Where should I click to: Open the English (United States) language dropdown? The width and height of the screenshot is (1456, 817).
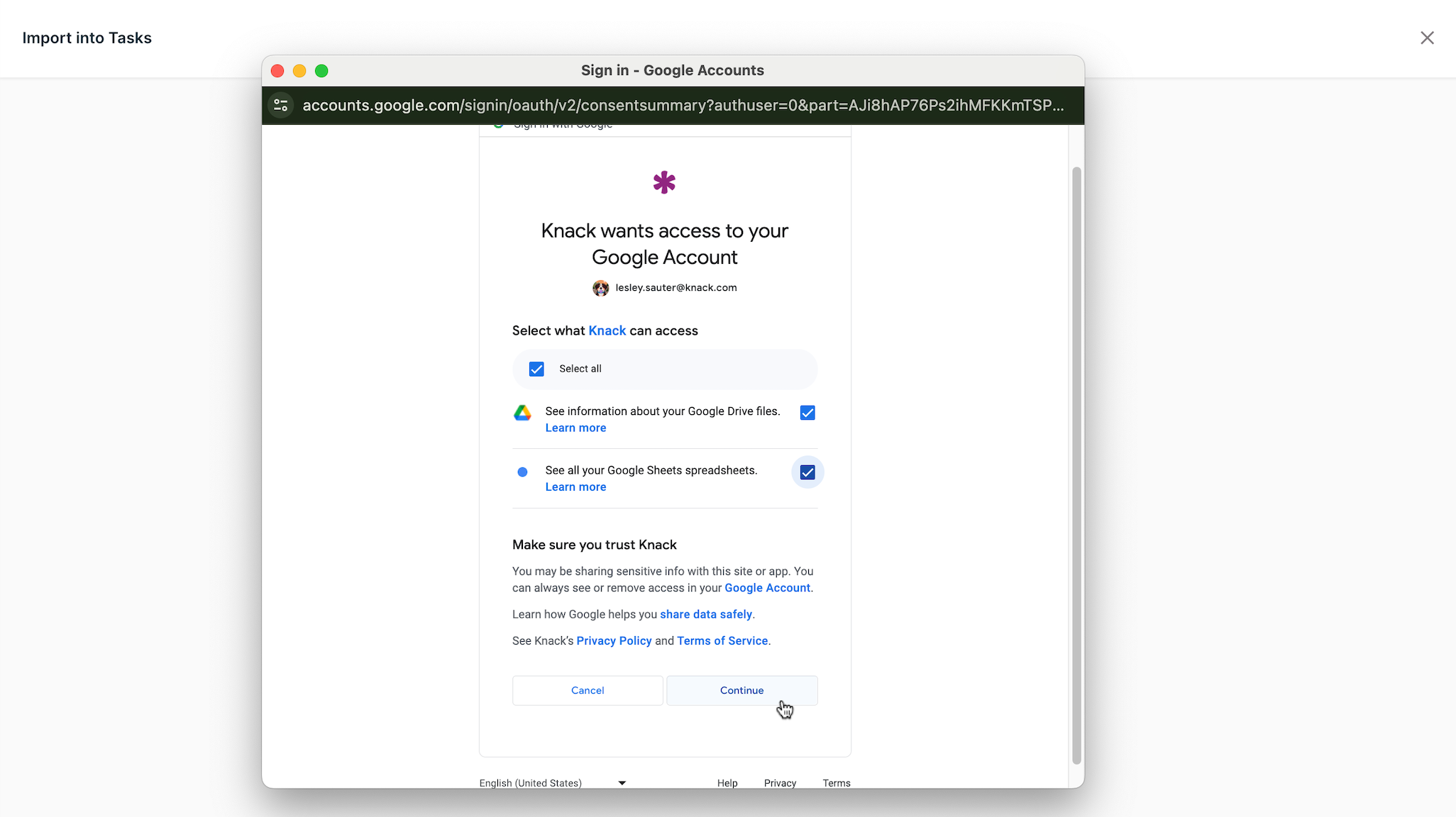pos(553,783)
